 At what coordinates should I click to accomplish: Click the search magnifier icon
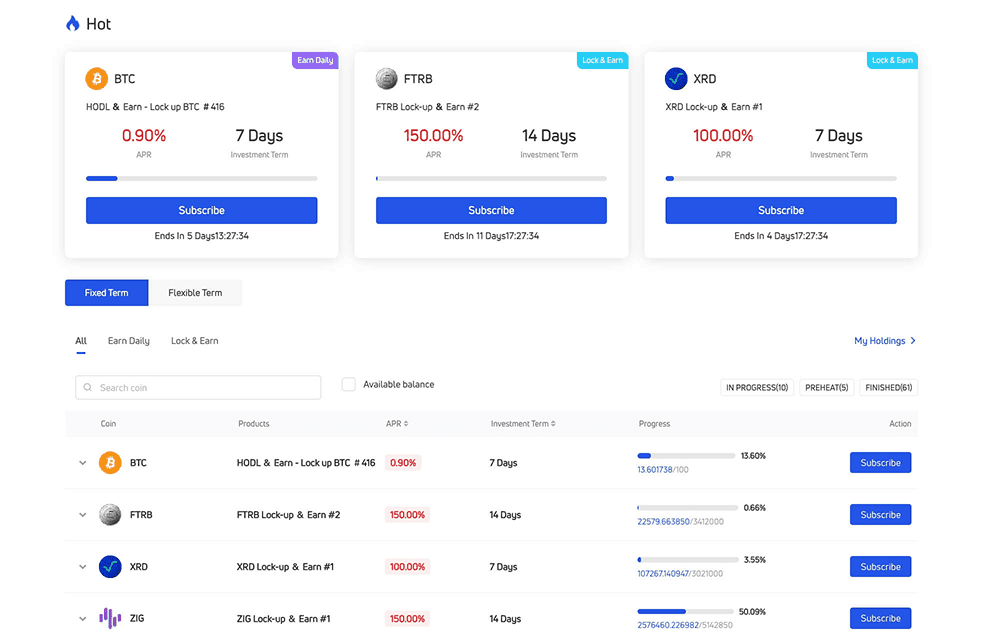[88, 387]
